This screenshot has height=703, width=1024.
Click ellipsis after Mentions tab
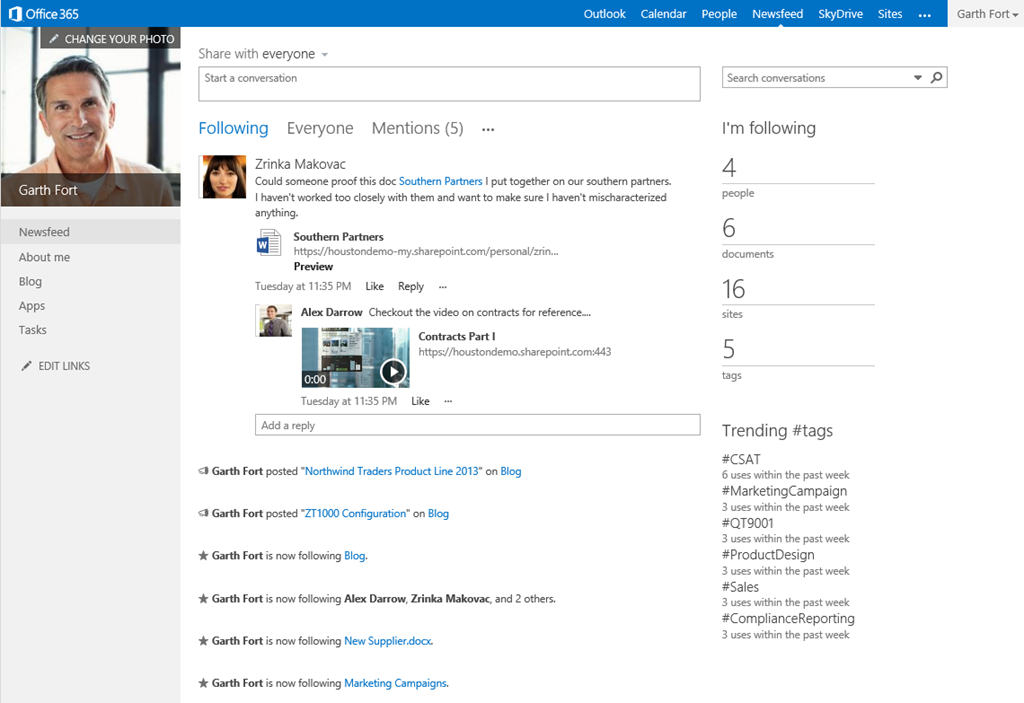pos(488,129)
